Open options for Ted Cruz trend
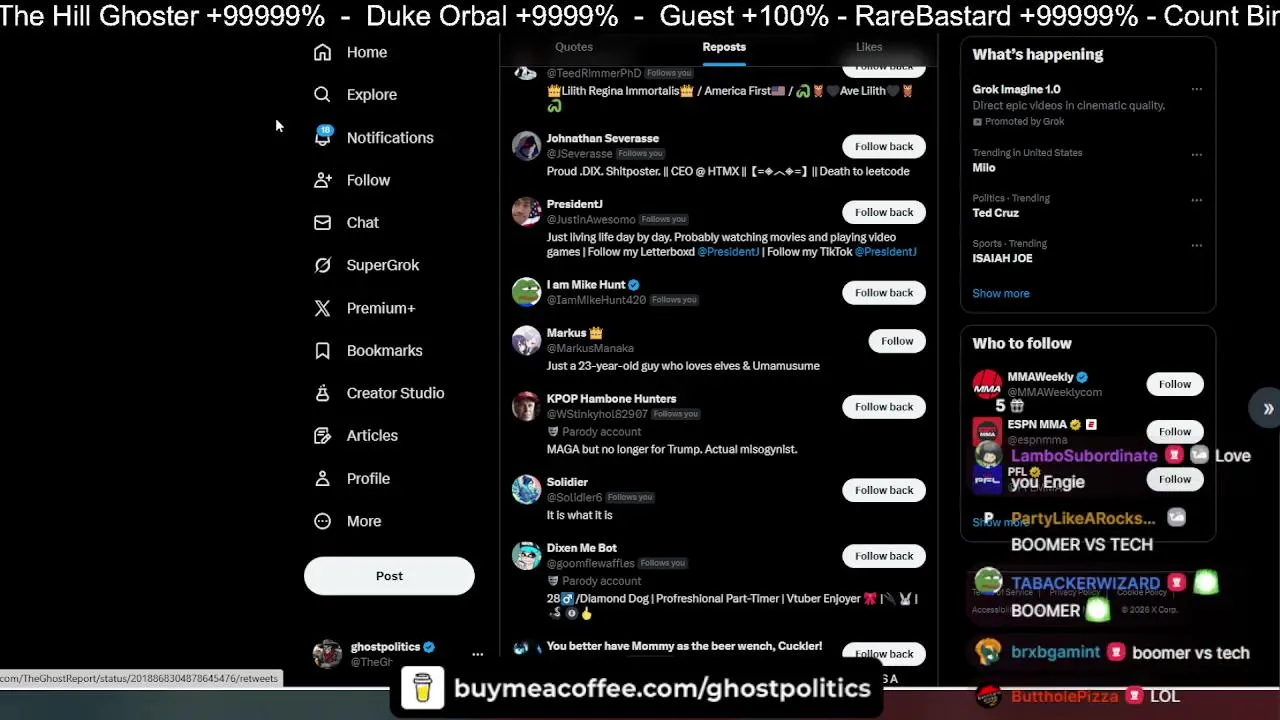 [x=1196, y=200]
